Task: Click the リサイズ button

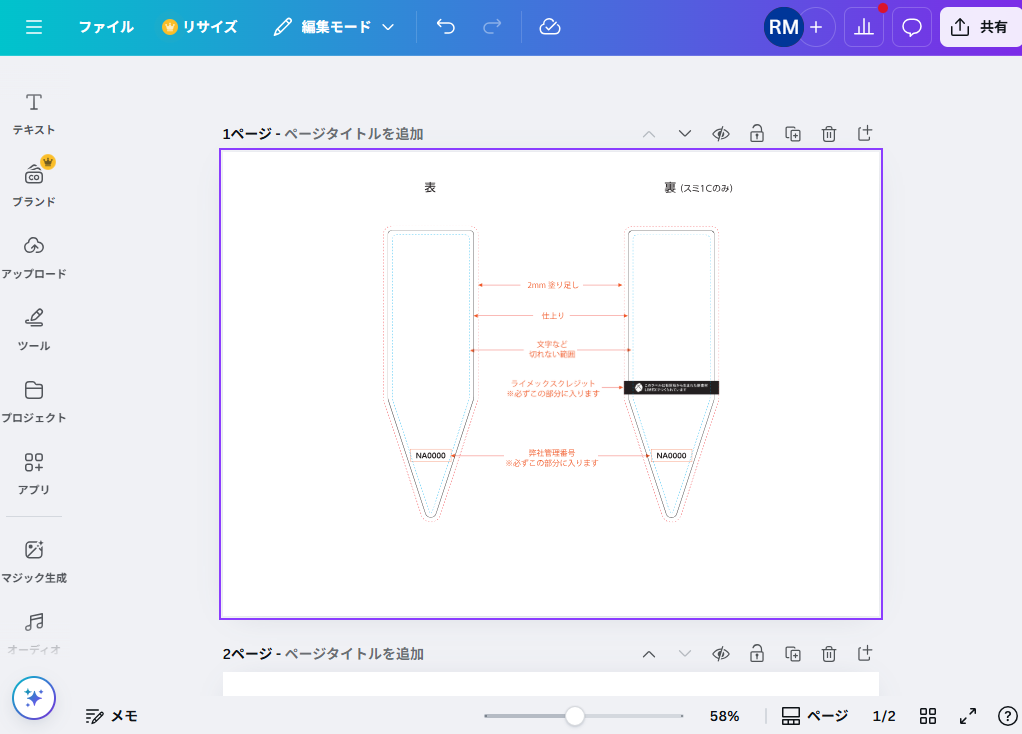Action: pyautogui.click(x=200, y=27)
